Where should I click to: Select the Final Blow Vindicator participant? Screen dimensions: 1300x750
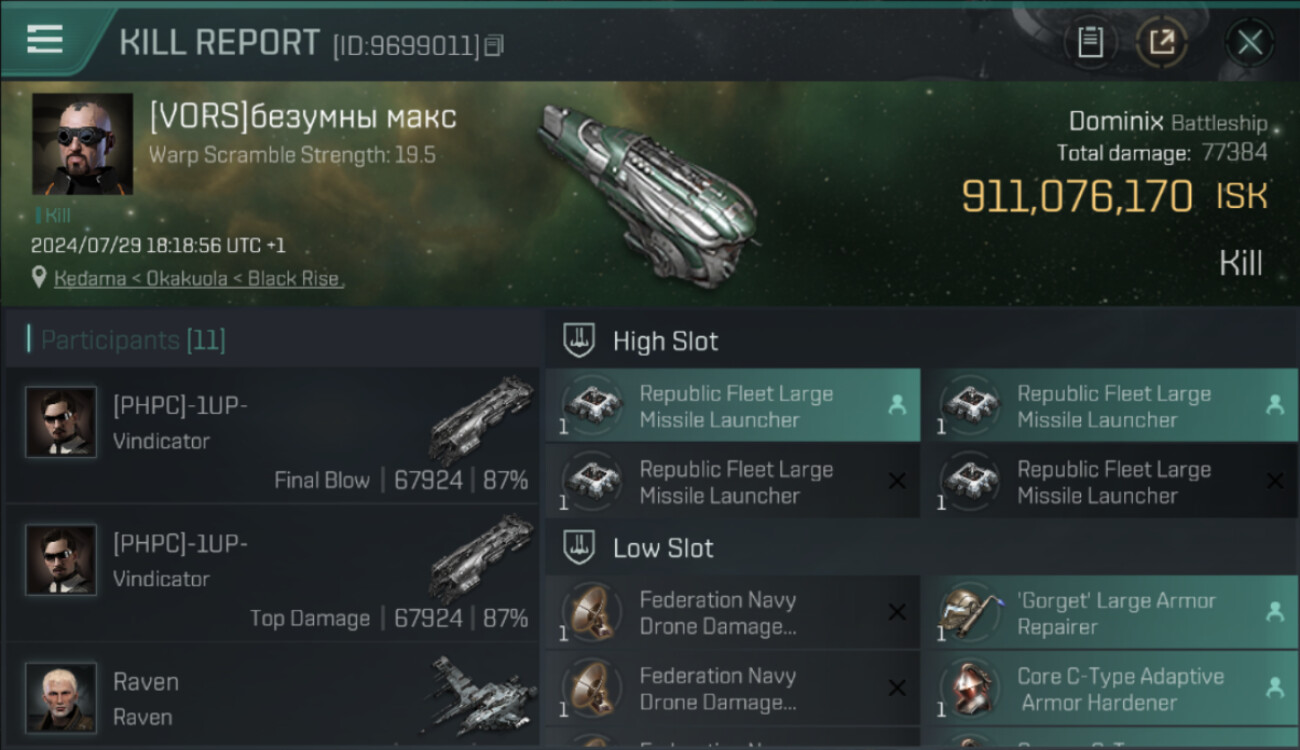[x=272, y=435]
